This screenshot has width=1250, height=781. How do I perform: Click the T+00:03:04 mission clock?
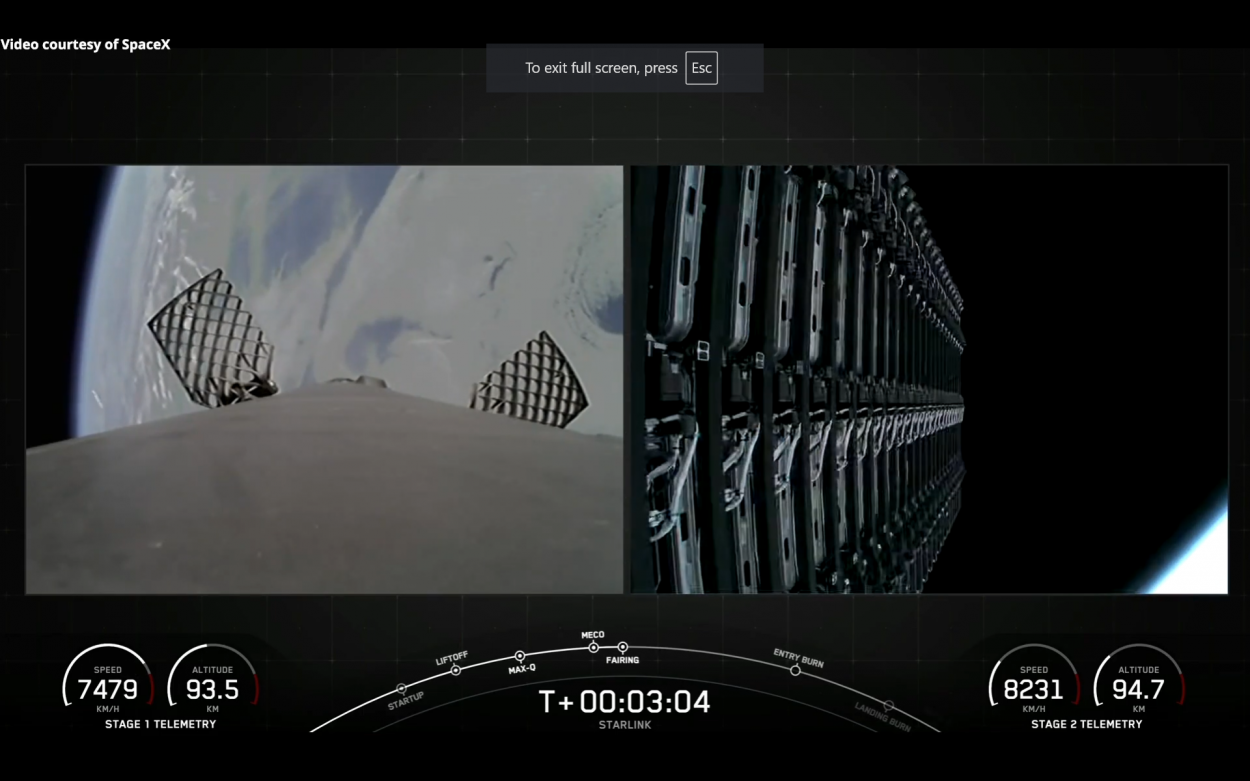pyautogui.click(x=624, y=702)
